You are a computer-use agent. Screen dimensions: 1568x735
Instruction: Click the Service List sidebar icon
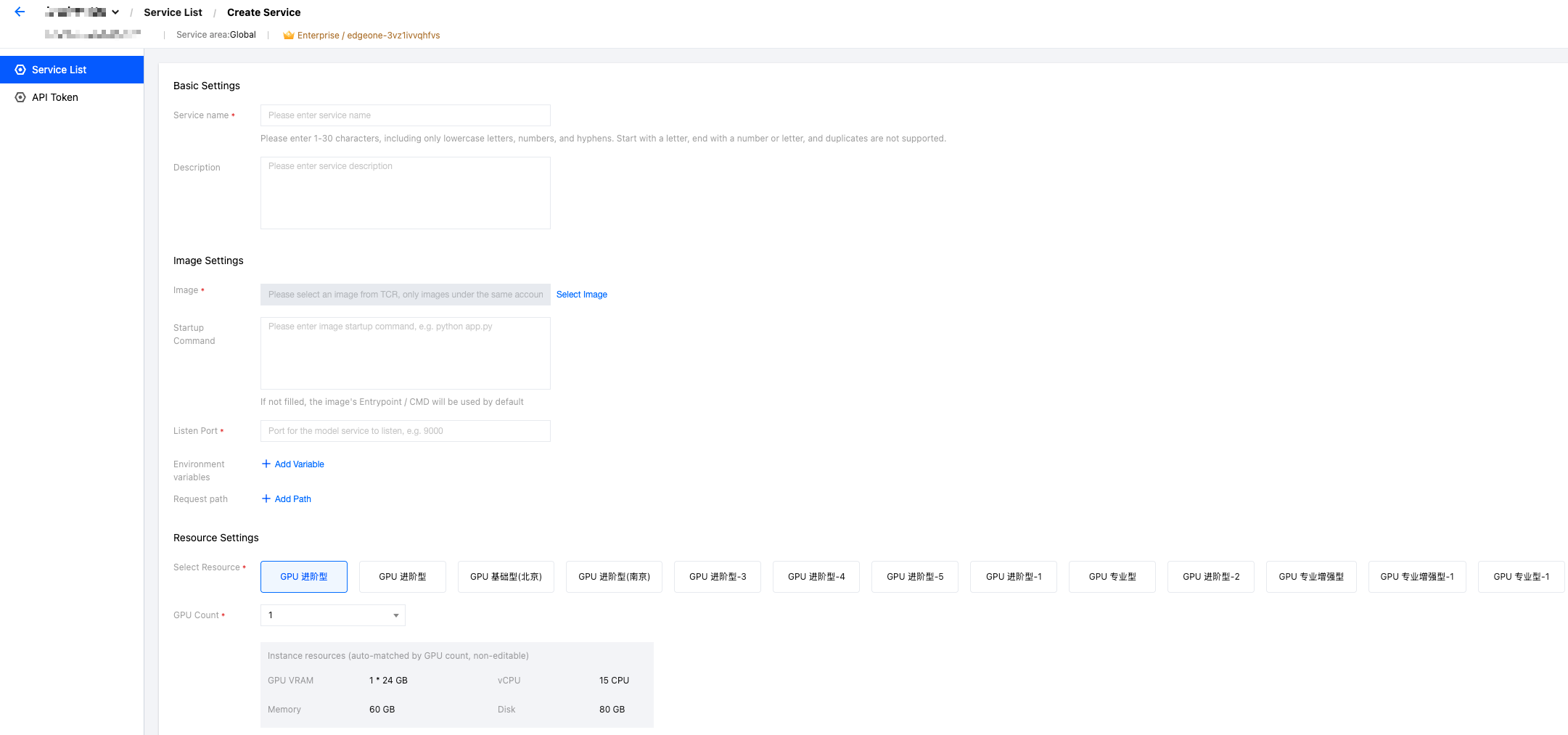(x=20, y=70)
